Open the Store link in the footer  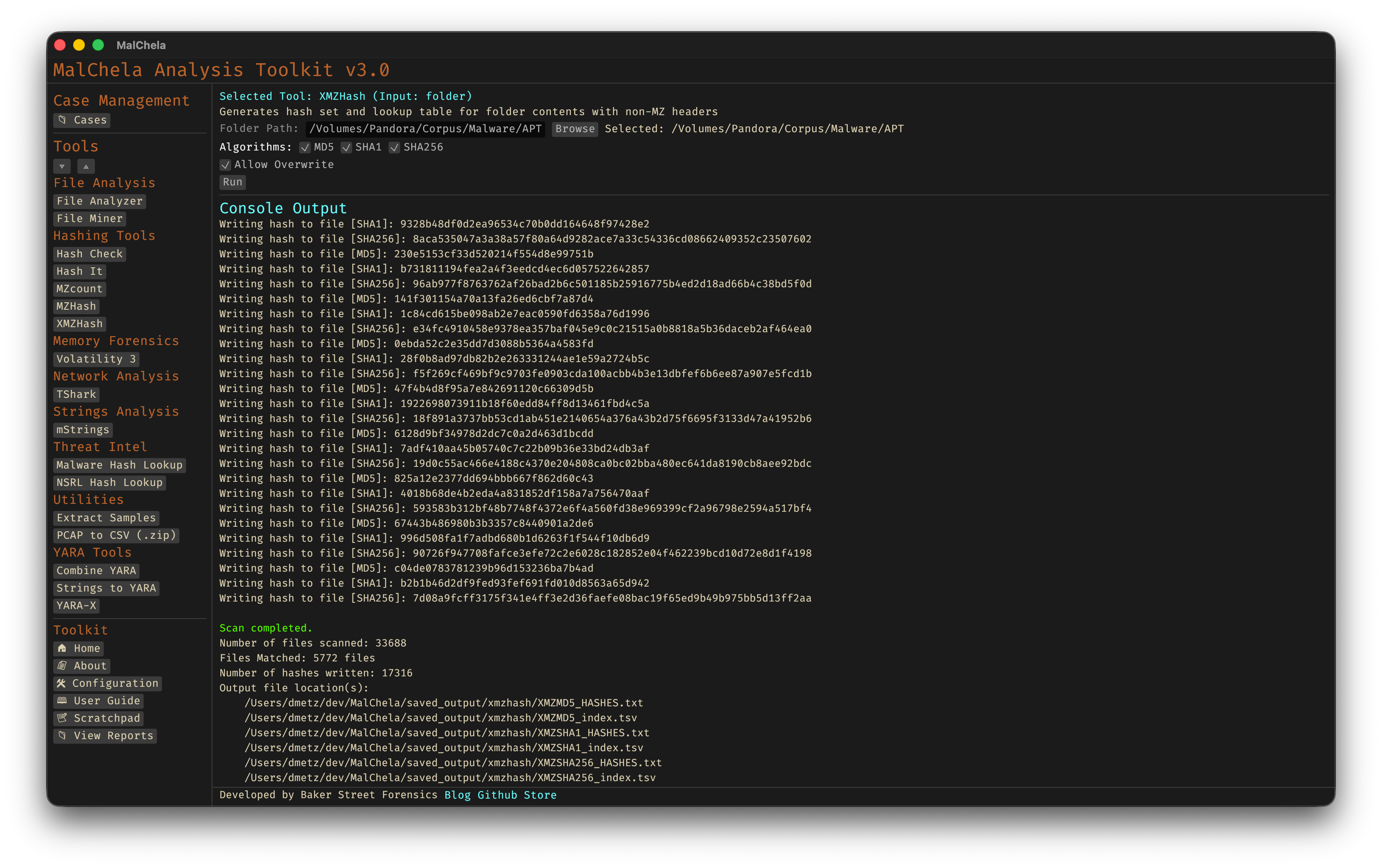[540, 795]
